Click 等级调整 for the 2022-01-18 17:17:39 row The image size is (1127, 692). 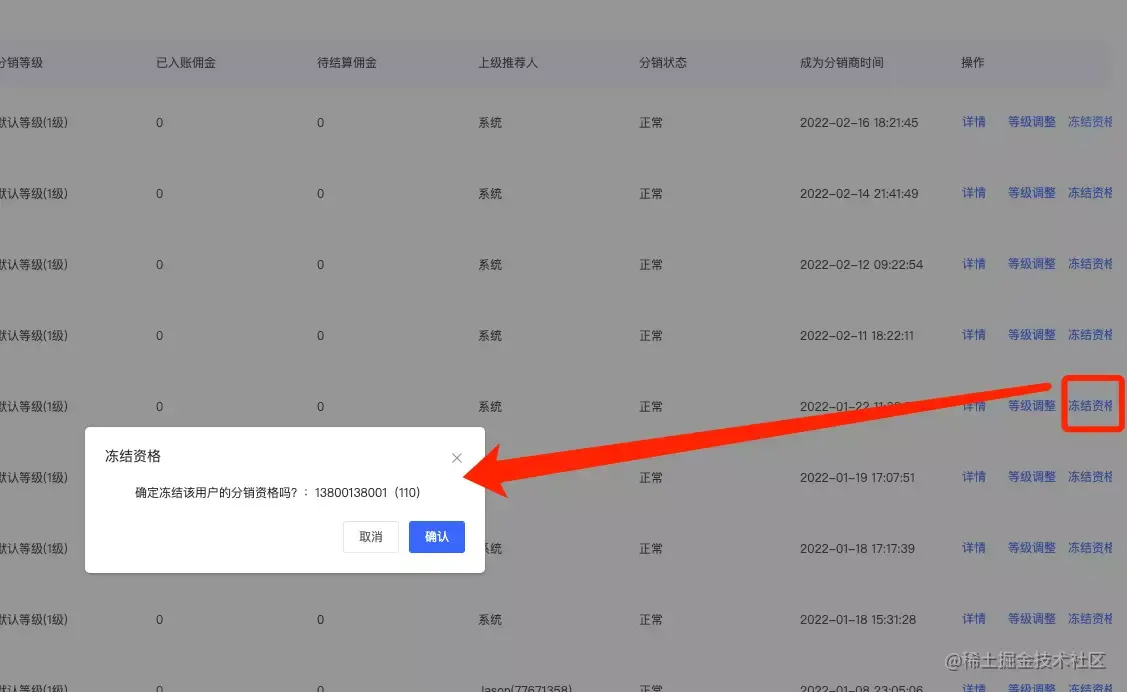(x=1031, y=548)
